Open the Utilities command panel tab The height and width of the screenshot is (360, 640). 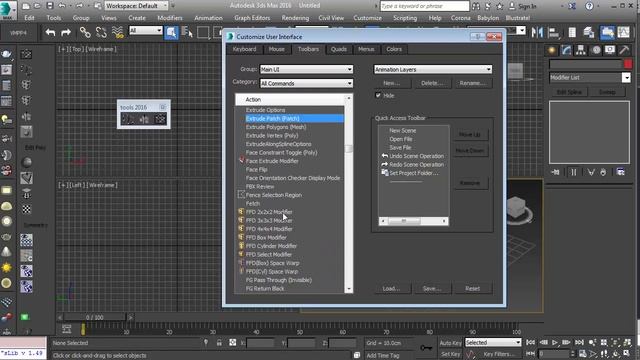[x=624, y=50]
